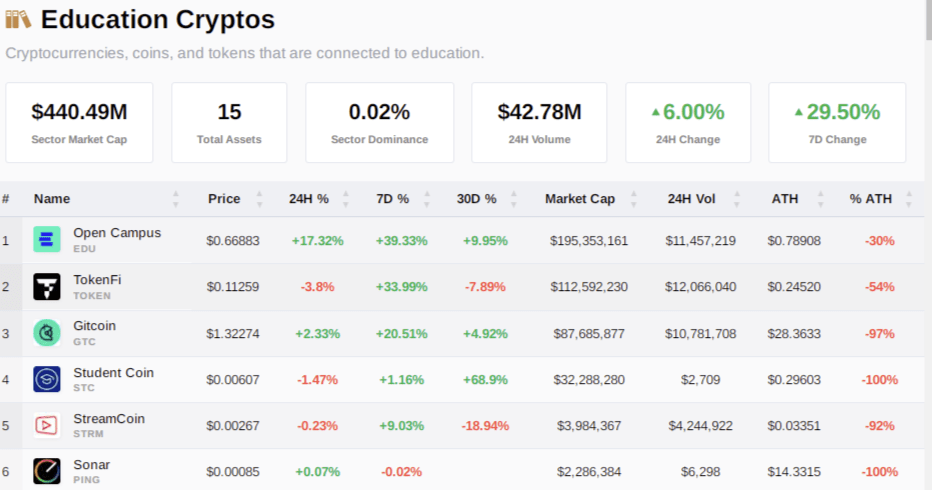Click the green up arrow beside 29.50%

click(799, 112)
